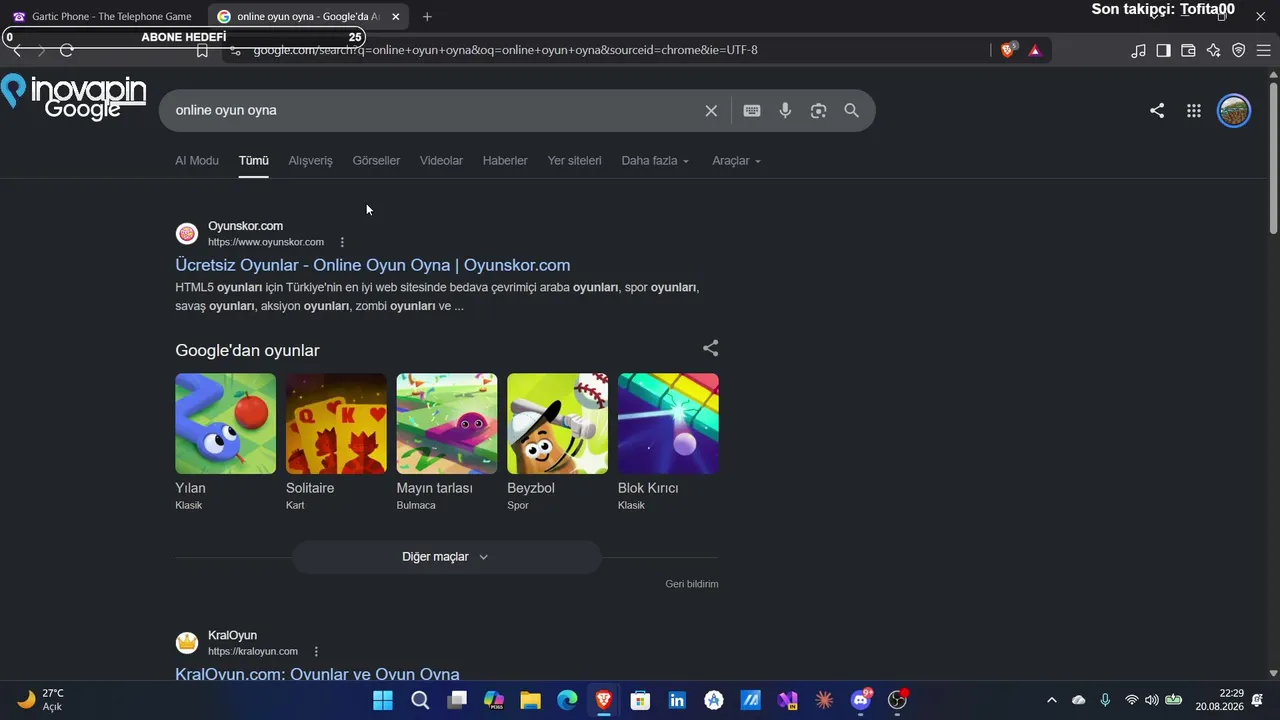Play the Blok Kırıcı game
Screen dimensions: 1280x720
coord(668,424)
